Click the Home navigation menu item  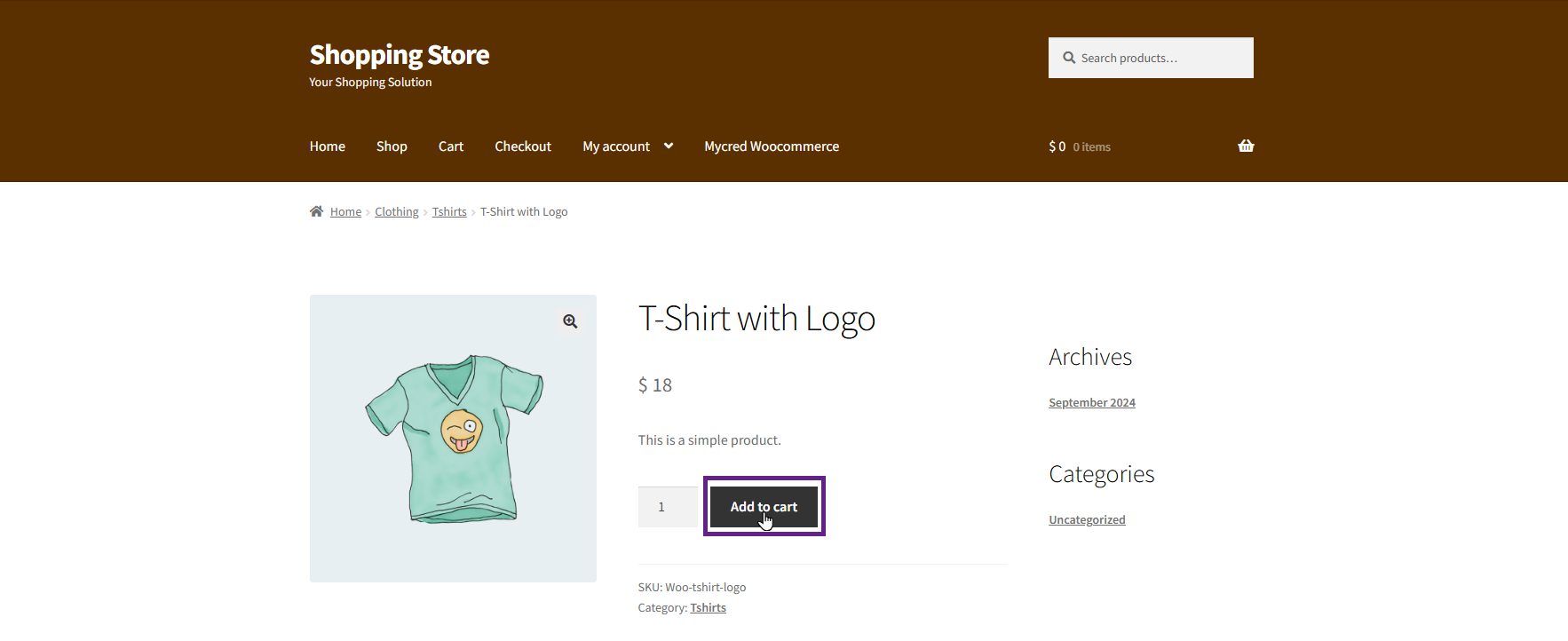[328, 146]
